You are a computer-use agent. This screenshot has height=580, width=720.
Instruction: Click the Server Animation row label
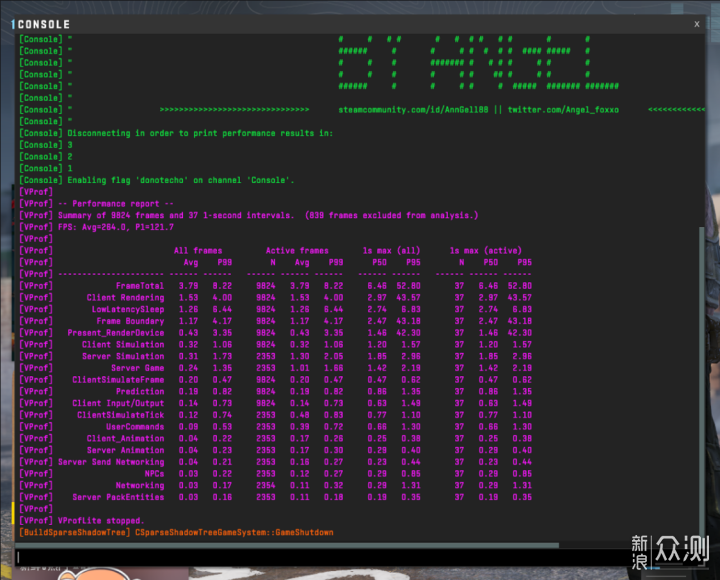point(125,450)
